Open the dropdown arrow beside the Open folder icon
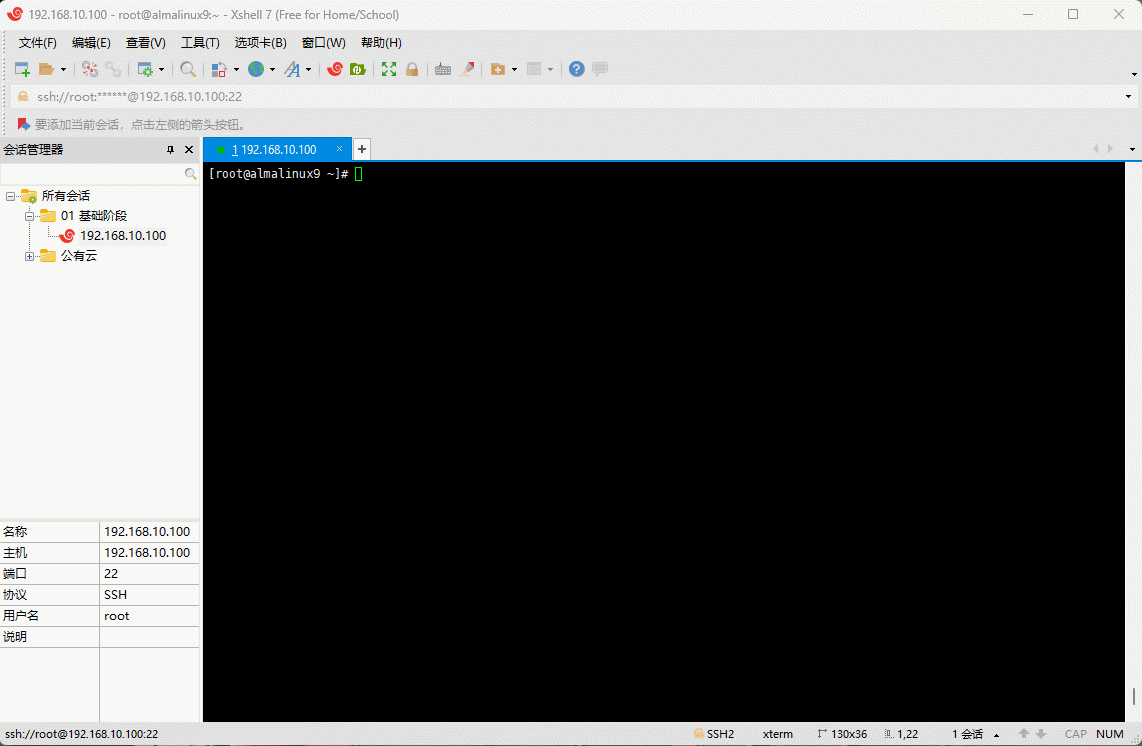 64,69
